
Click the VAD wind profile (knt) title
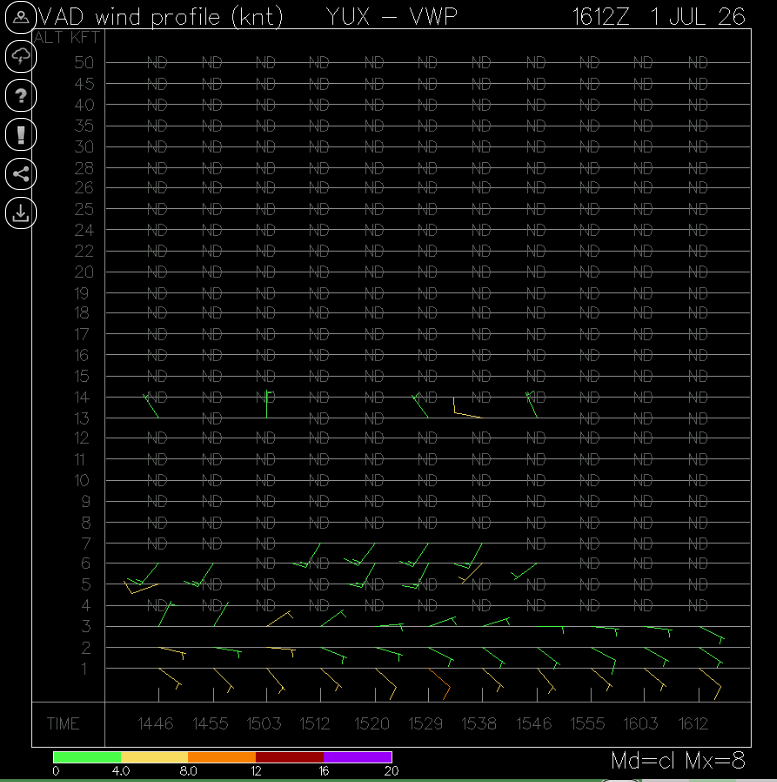pyautogui.click(x=161, y=17)
